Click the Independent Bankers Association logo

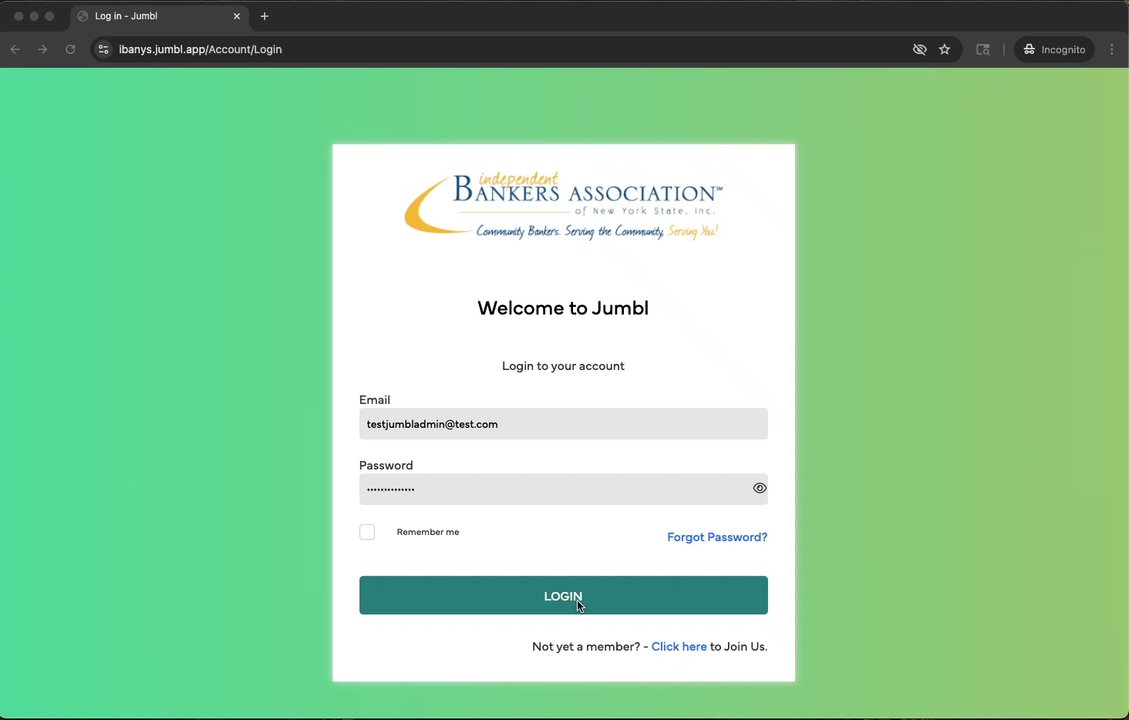[x=563, y=205]
